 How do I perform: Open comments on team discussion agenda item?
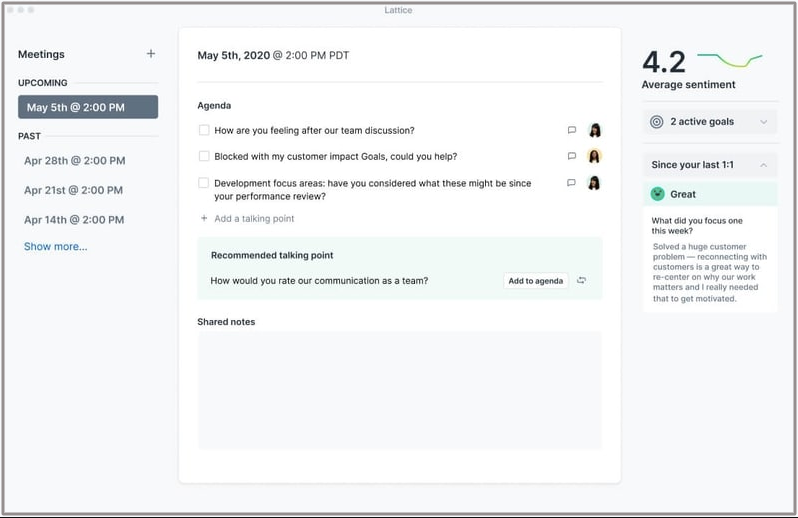572,130
